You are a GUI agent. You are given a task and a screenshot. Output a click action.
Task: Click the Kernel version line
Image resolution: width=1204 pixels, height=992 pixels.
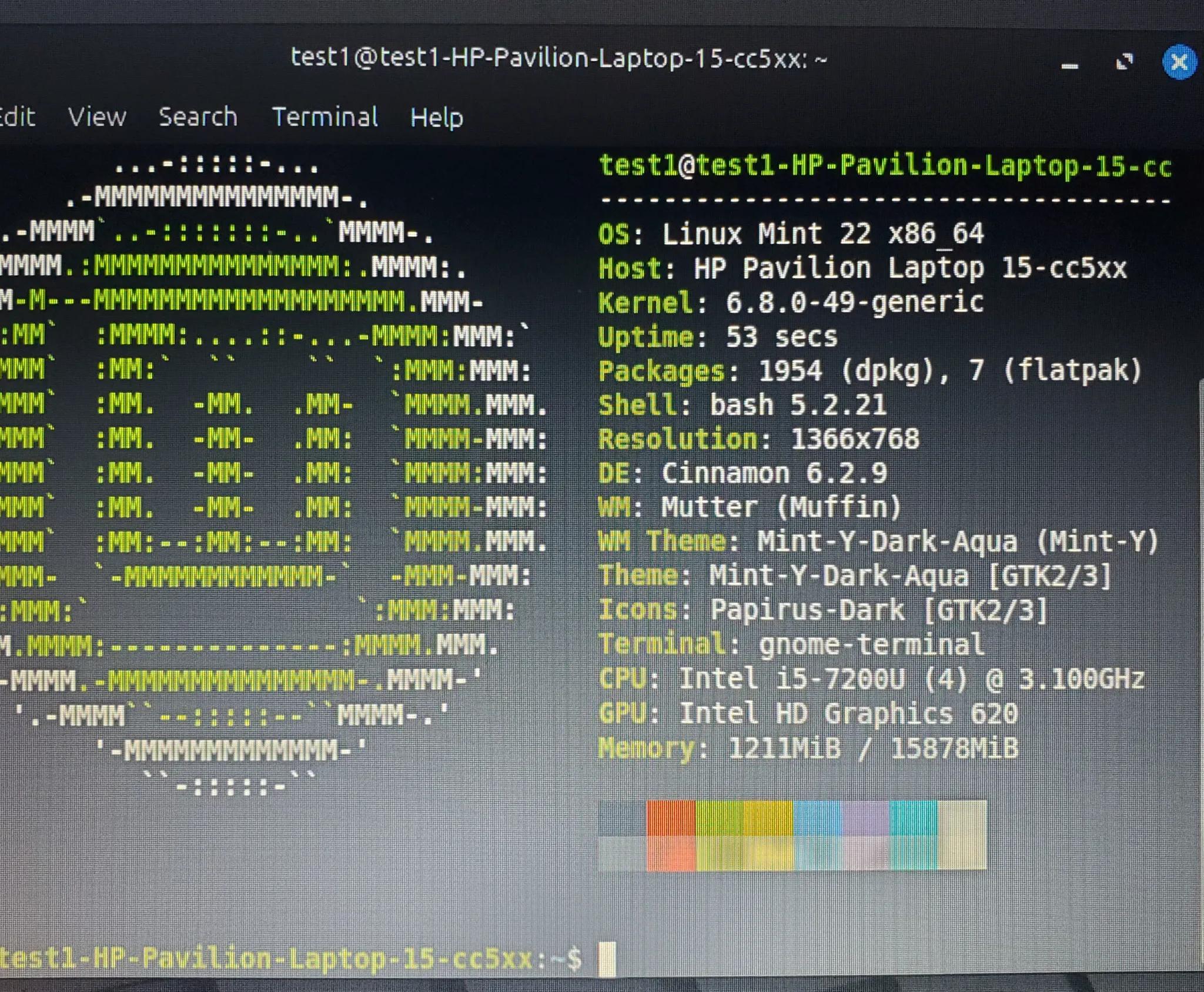[790, 303]
